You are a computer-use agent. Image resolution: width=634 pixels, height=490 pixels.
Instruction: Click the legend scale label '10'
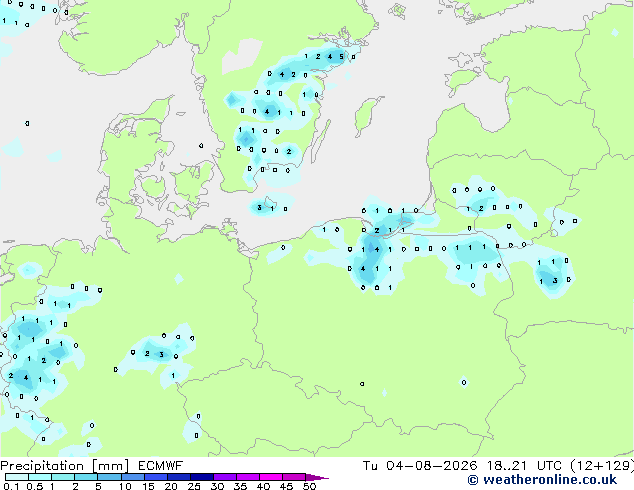click(125, 486)
